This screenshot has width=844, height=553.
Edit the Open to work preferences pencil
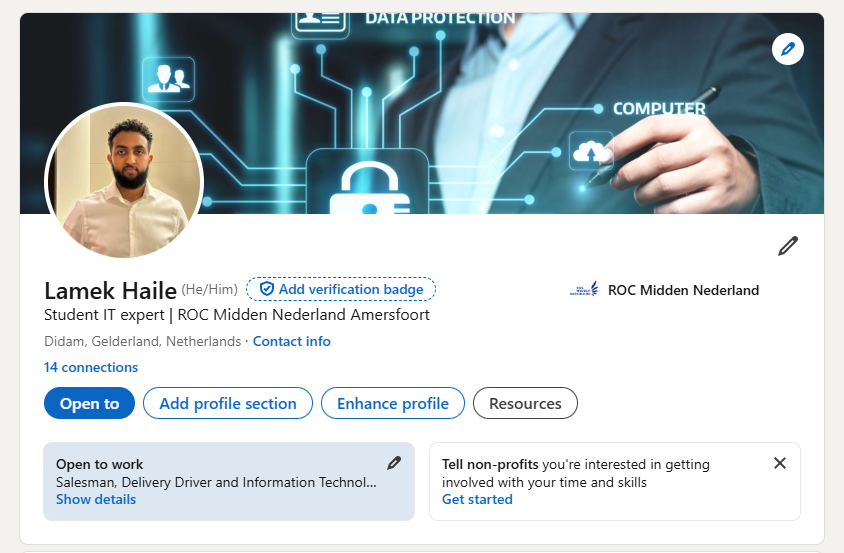394,463
